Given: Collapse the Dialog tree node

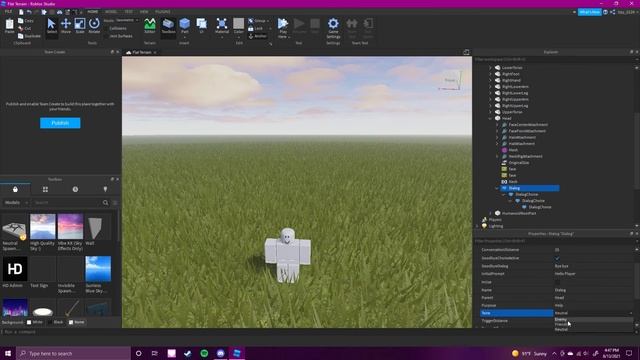Looking at the screenshot, I should pos(497,188).
